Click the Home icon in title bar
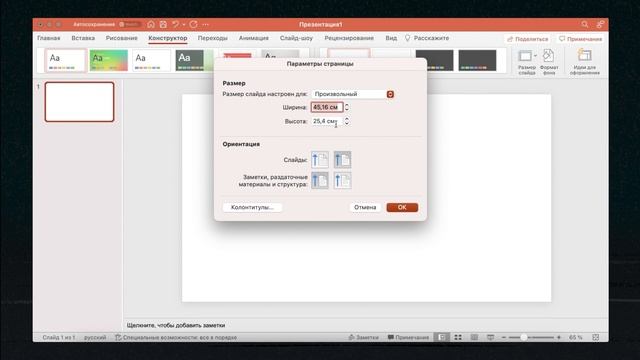The height and width of the screenshot is (360, 640). point(151,24)
